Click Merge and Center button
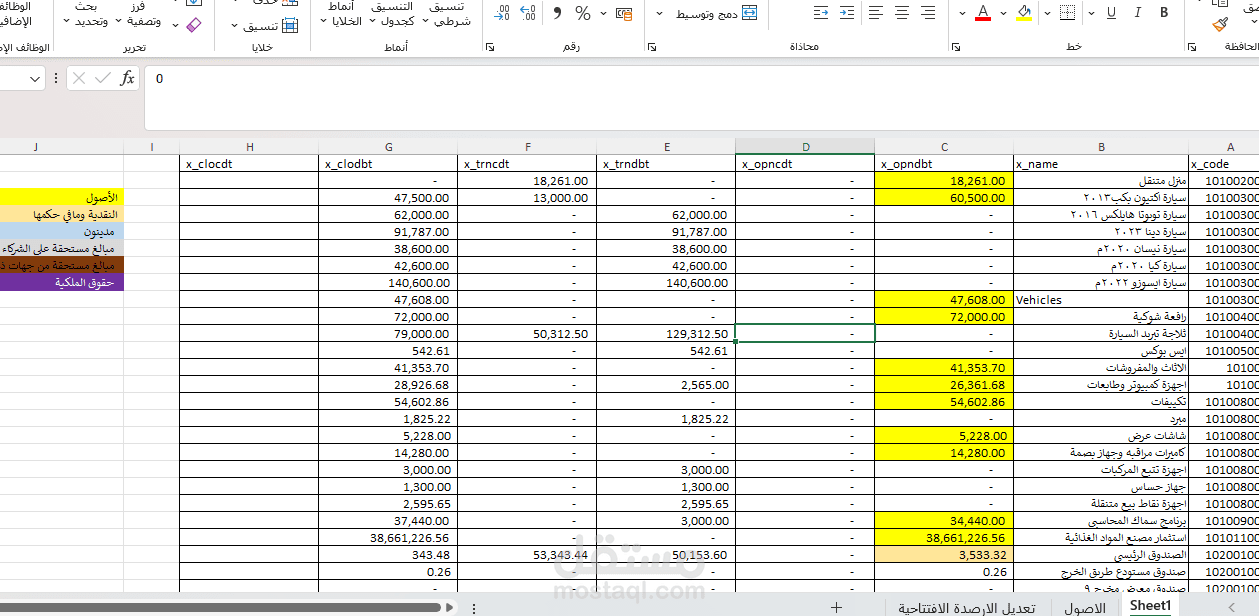 (x=716, y=13)
